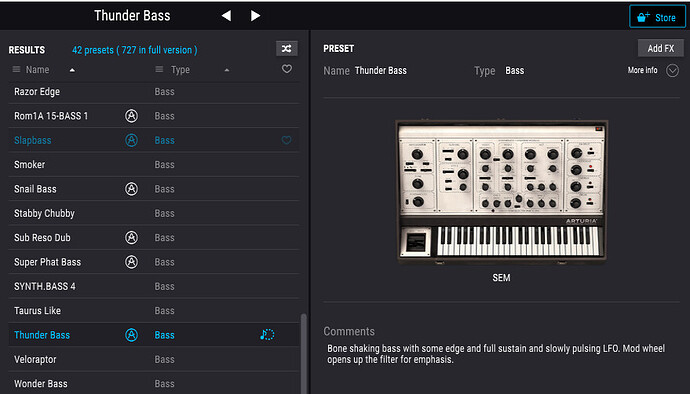Sort results by Name column

37,70
